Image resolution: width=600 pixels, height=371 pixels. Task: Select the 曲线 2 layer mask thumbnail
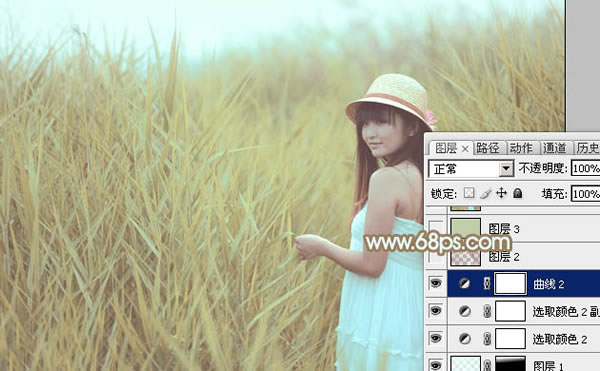510,283
